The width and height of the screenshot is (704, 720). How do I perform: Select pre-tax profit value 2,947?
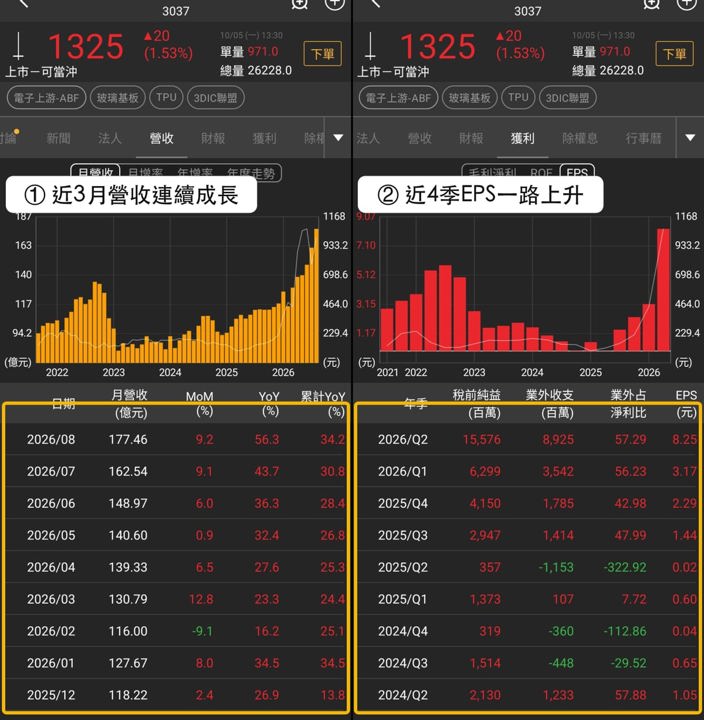coord(485,535)
